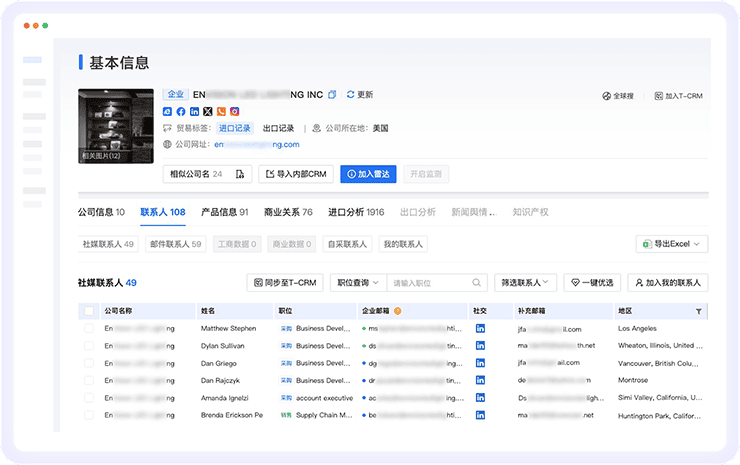Click the filter icon in 地区 column header
This screenshot has height=465, width=740.
click(698, 311)
